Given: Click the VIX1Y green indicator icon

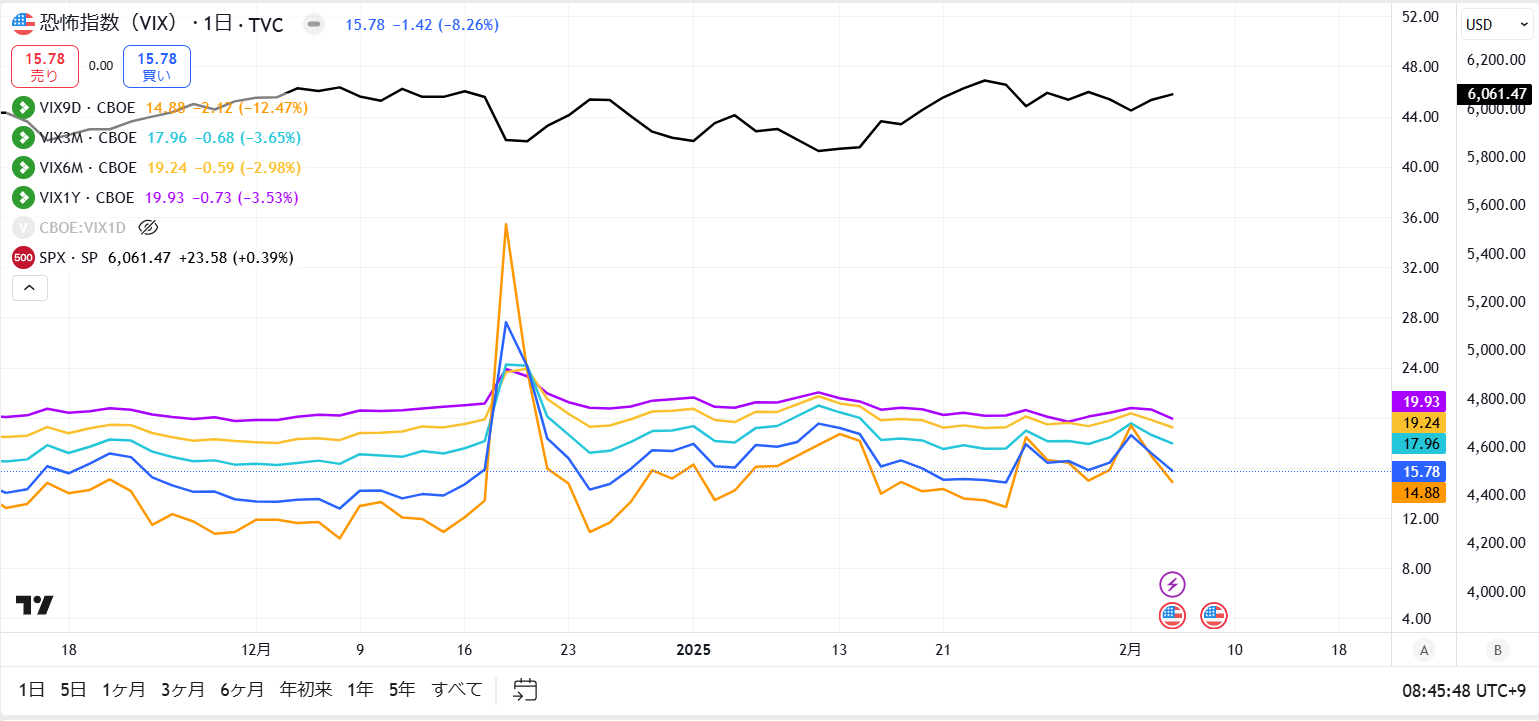Looking at the screenshot, I should click(x=23, y=197).
